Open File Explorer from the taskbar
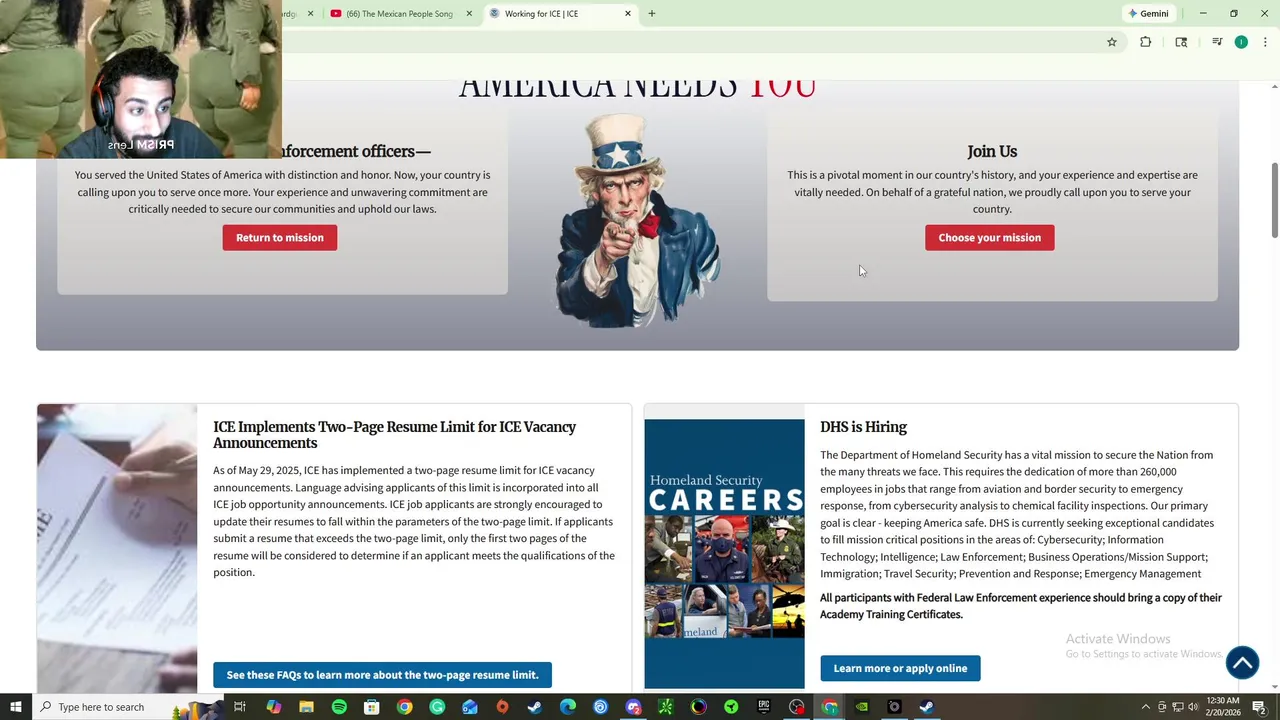Screen dimensions: 1280x720 coord(306,707)
